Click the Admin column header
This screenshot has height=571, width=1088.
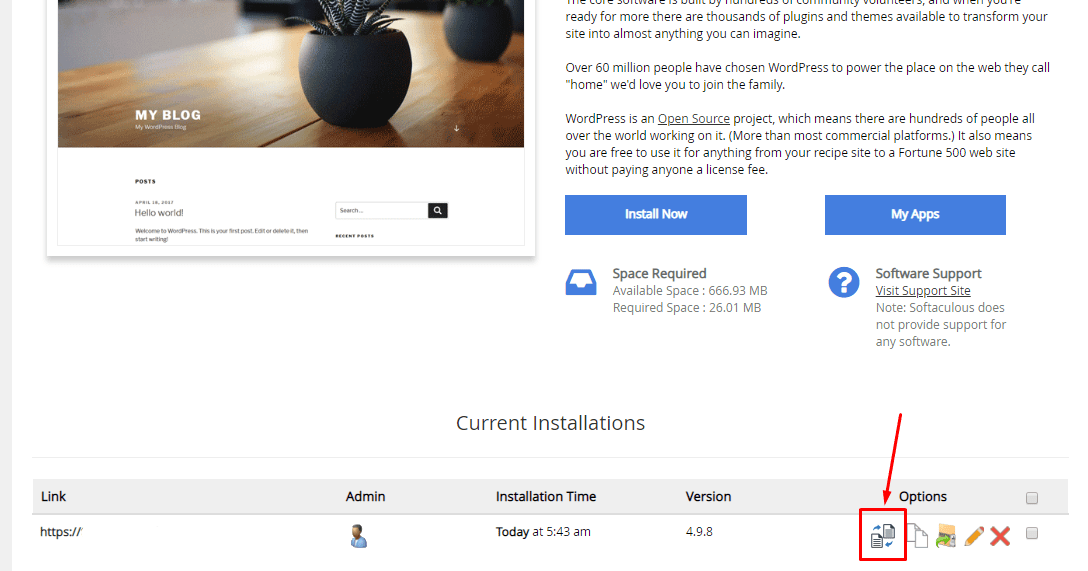coord(365,496)
